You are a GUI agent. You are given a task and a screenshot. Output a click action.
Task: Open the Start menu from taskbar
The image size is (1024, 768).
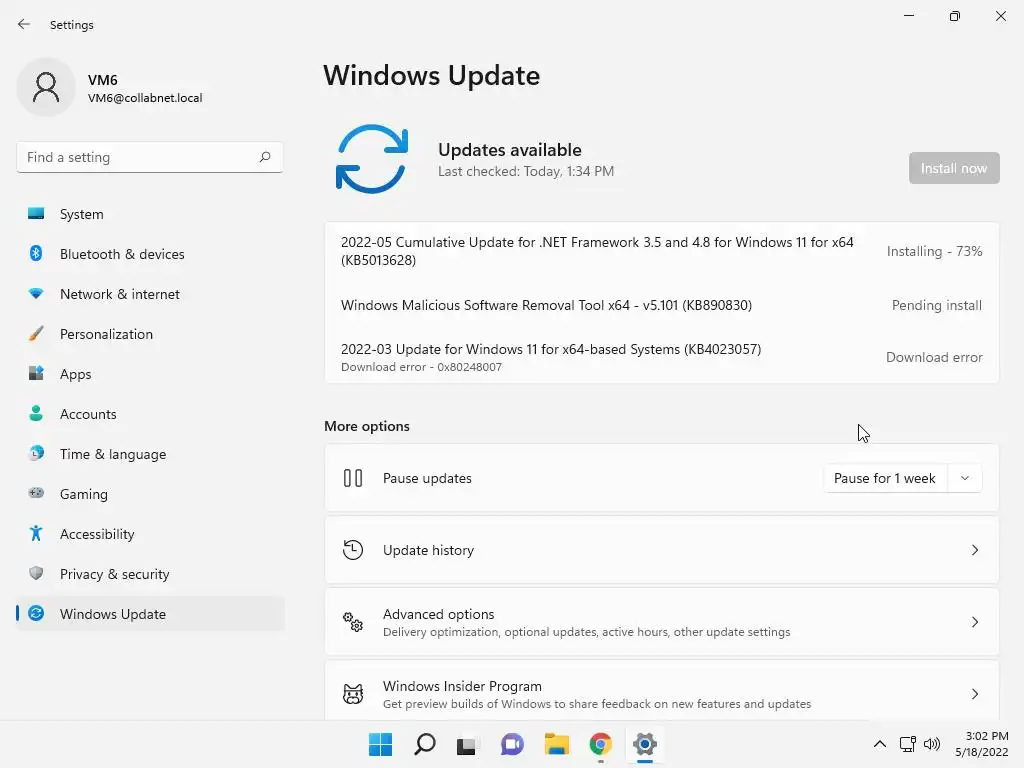click(380, 744)
